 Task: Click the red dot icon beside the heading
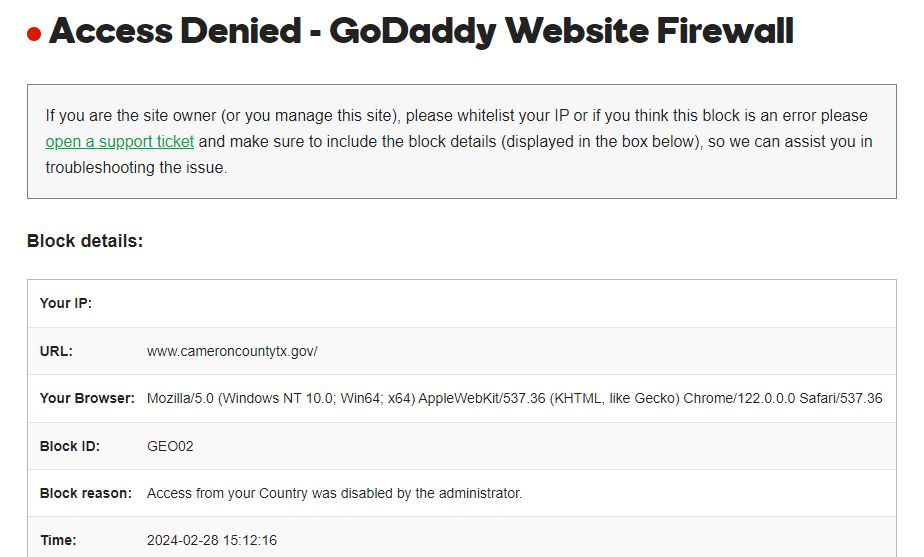[x=34, y=35]
